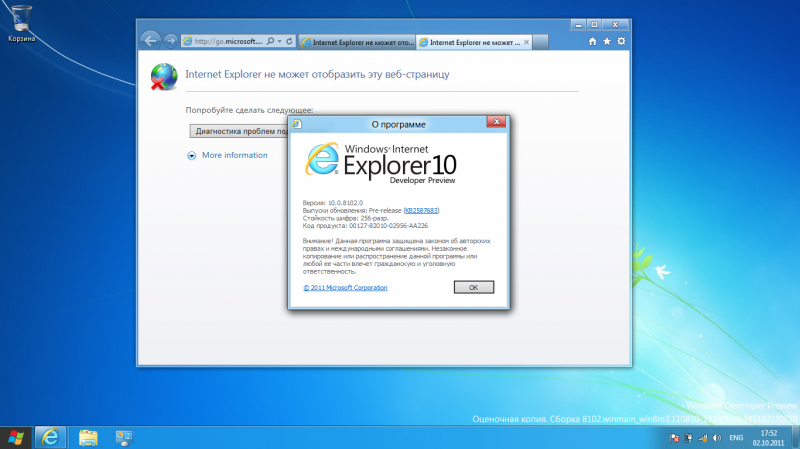The image size is (800, 449).
Task: Click the Back navigation arrow
Action: (151, 41)
